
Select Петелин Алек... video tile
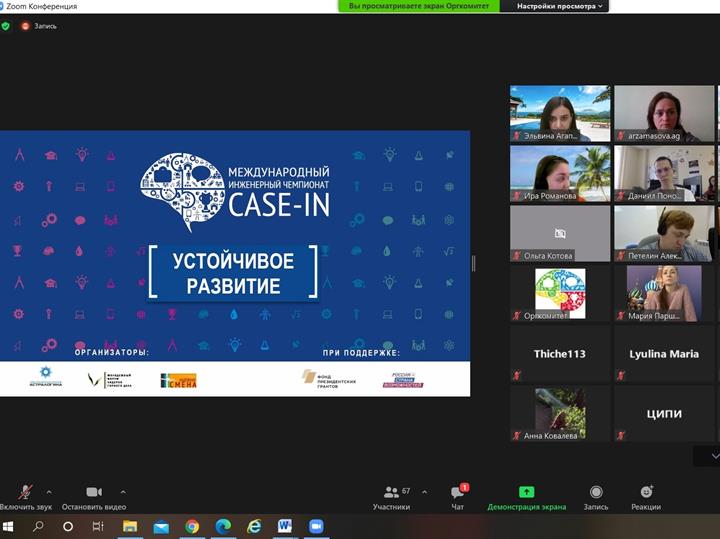pyautogui.click(x=664, y=233)
